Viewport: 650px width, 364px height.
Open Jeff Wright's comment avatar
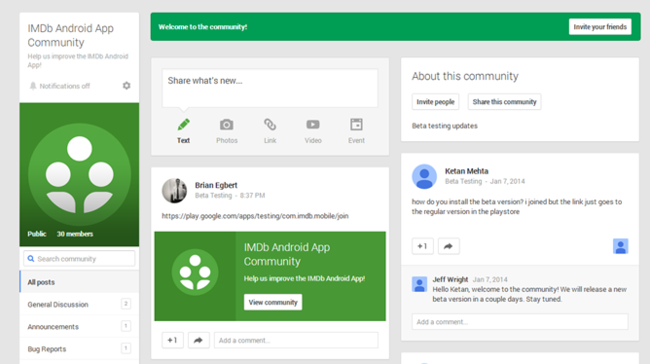click(419, 284)
